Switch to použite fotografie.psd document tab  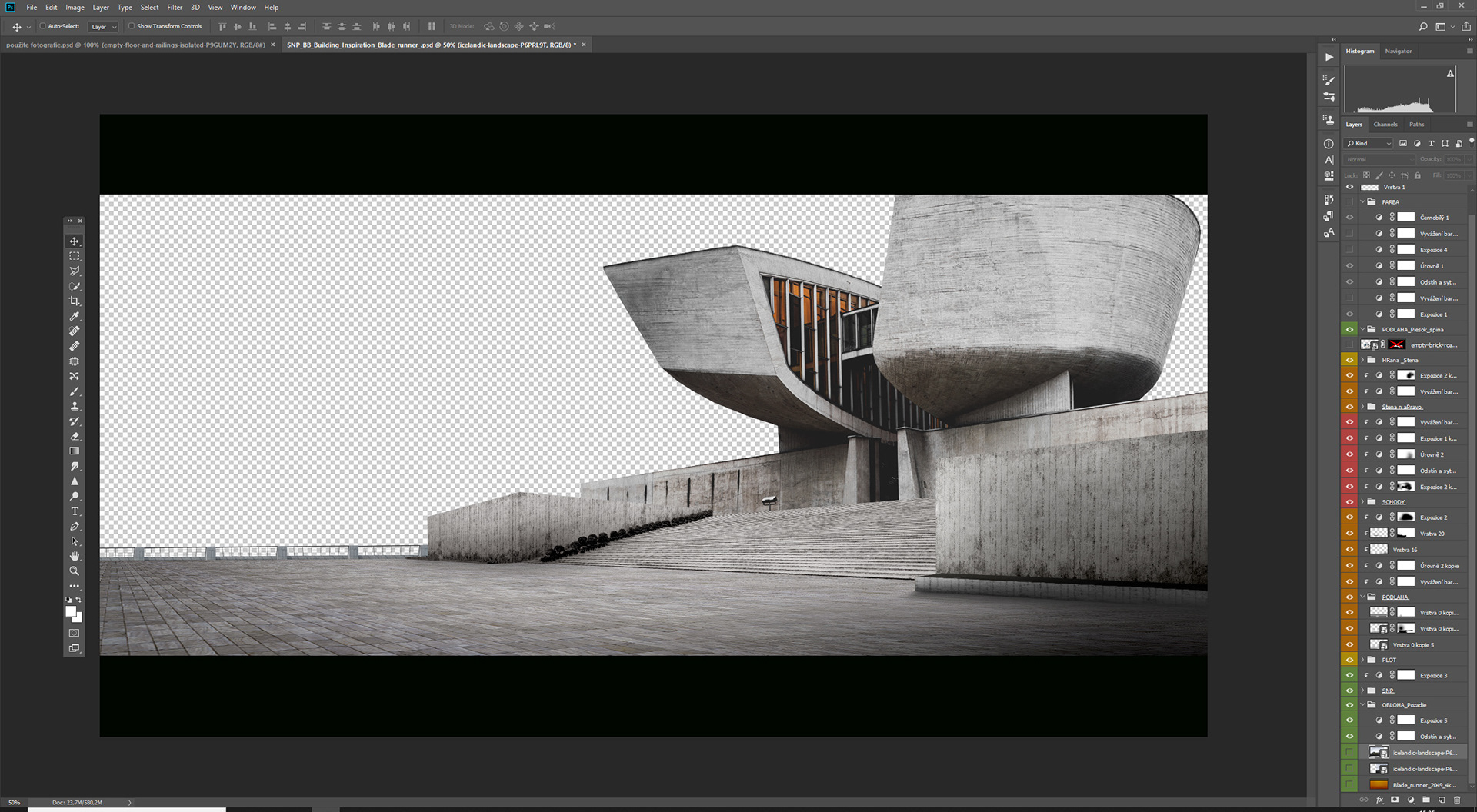pyautogui.click(x=135, y=45)
